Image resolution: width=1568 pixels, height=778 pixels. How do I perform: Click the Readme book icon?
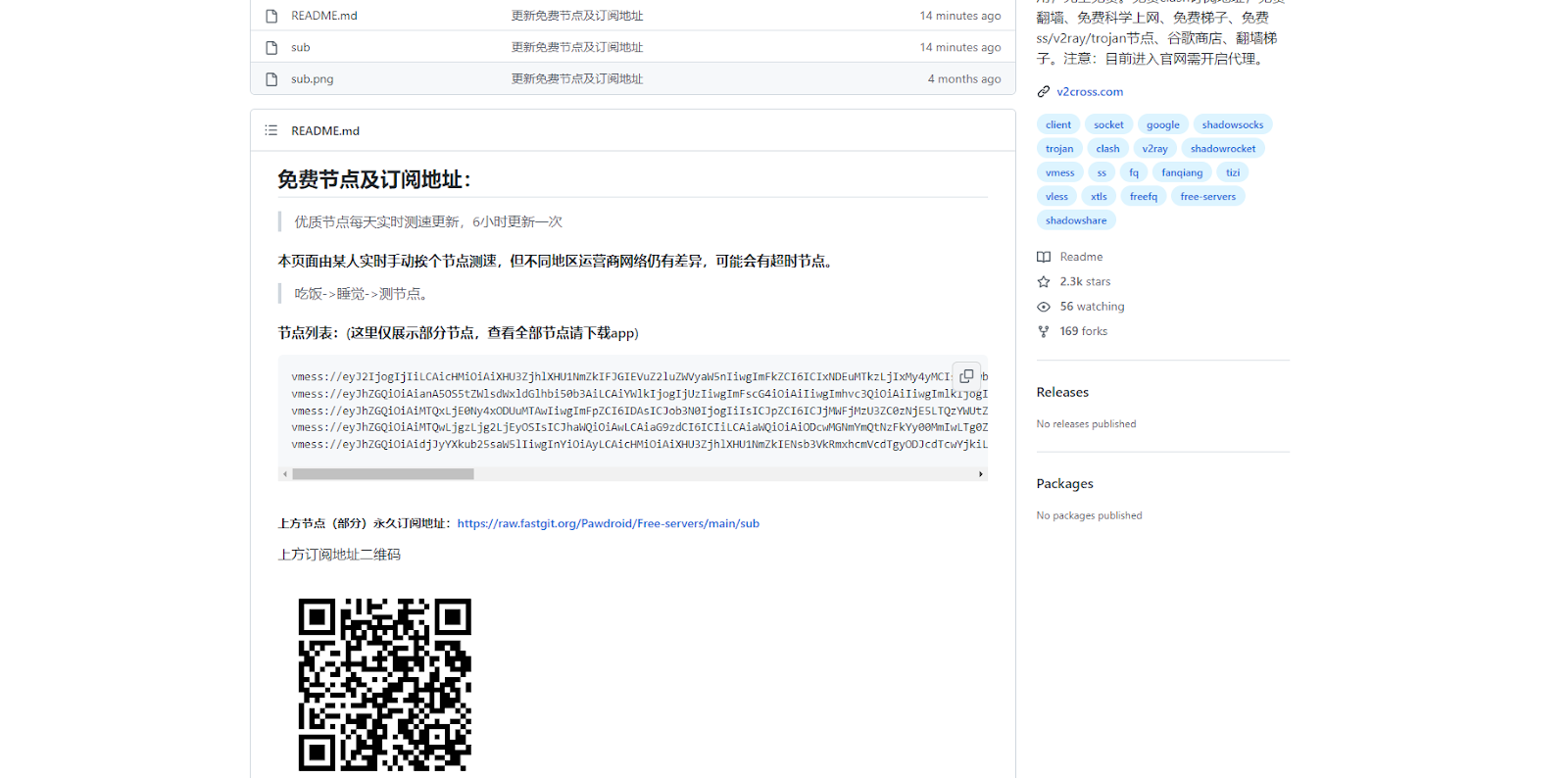click(1044, 257)
